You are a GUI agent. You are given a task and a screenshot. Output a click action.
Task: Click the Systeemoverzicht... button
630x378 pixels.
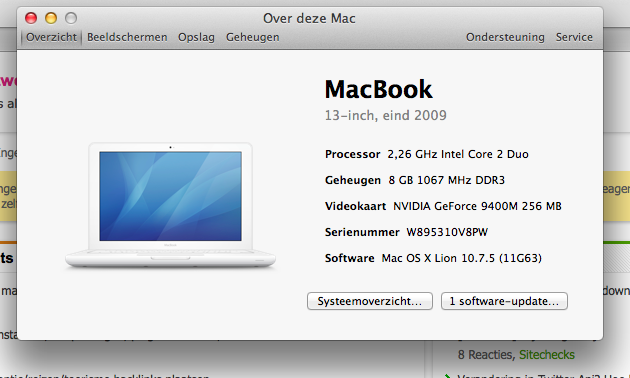pos(370,301)
